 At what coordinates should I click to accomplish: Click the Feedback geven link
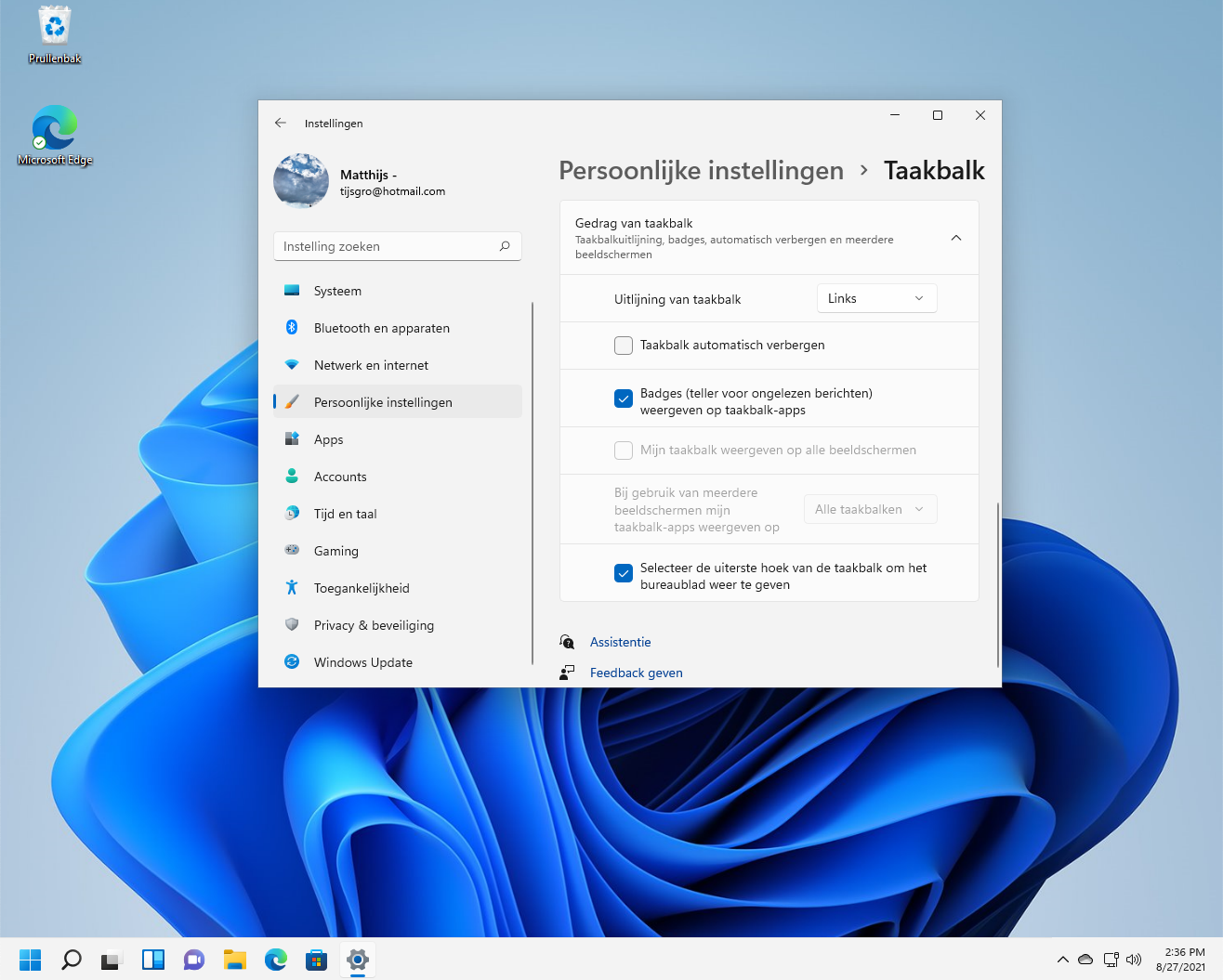pyautogui.click(x=636, y=673)
